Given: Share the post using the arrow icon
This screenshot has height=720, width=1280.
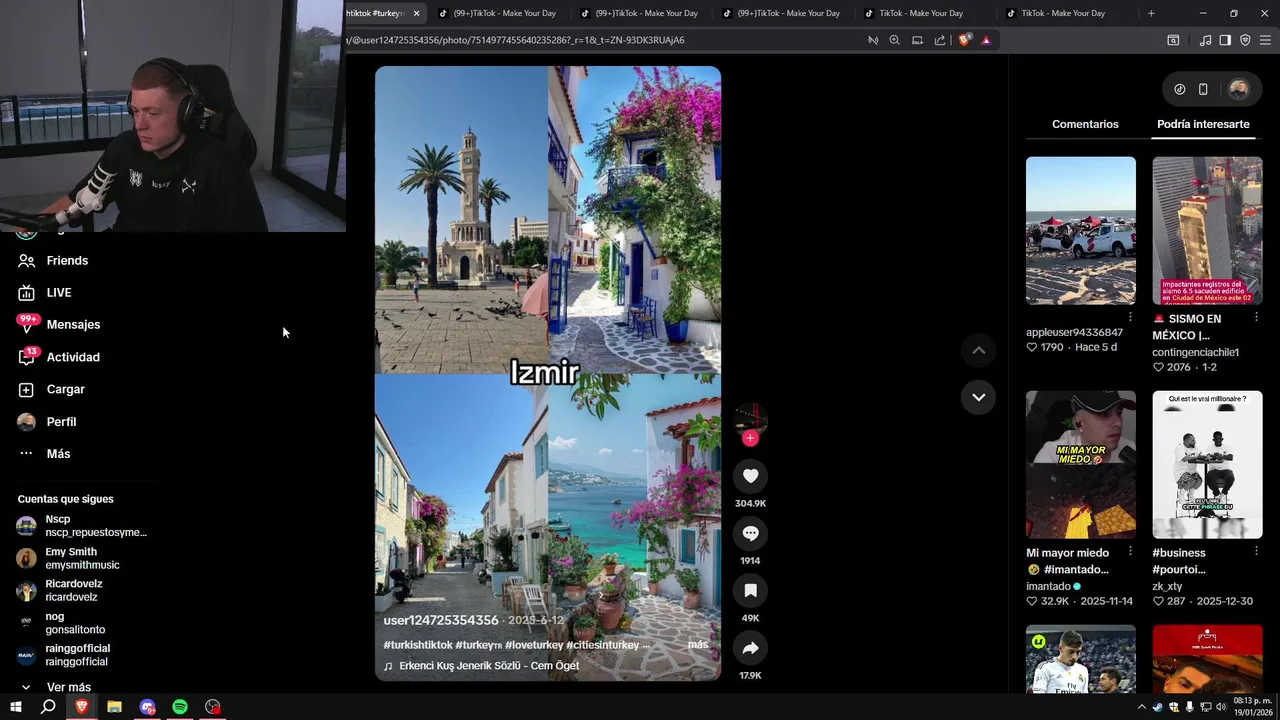Looking at the screenshot, I should [x=750, y=648].
